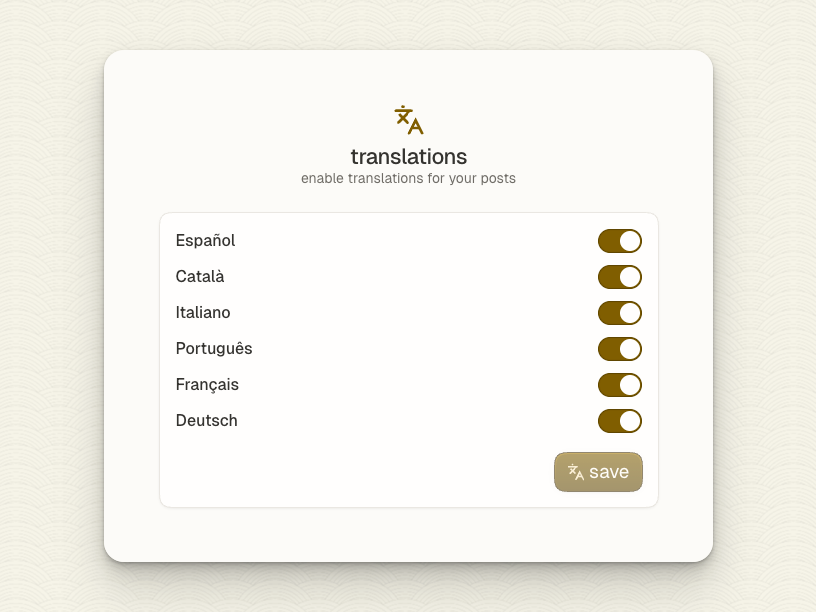Disable the Português switch

pos(619,349)
